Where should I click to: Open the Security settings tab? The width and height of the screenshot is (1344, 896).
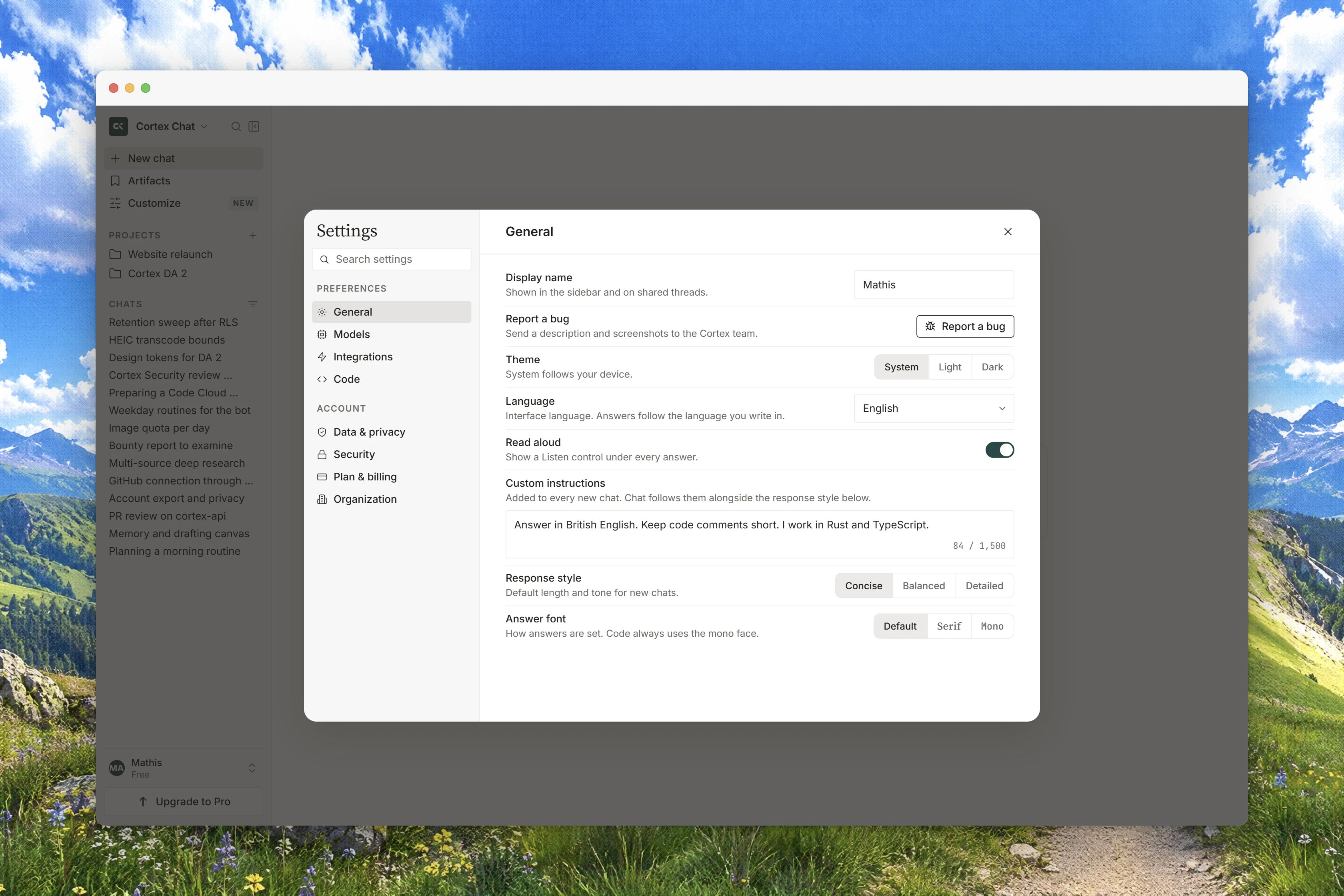pyautogui.click(x=392, y=454)
